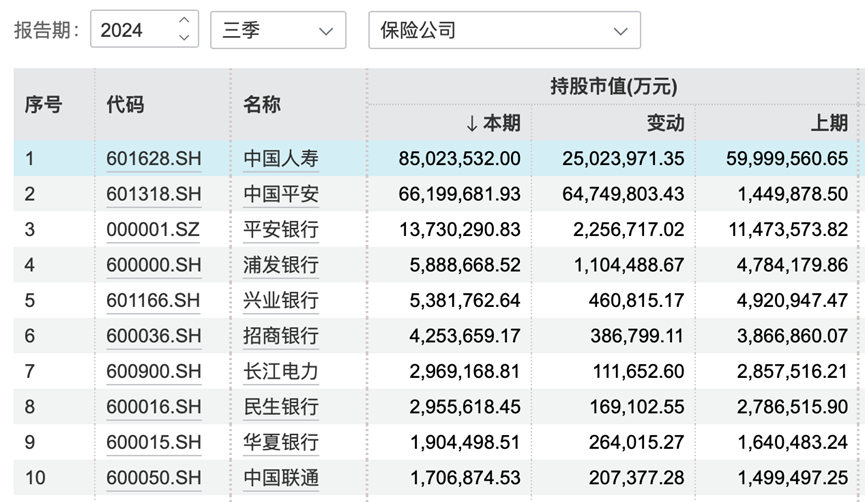Open 民生银行 stock link
865x502 pixels.
280,407
